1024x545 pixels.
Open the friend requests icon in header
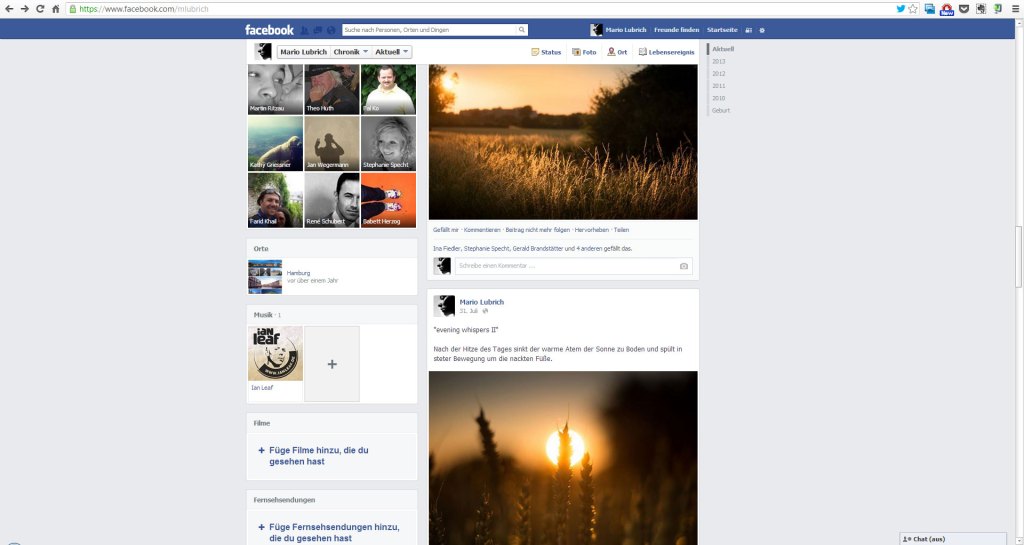click(305, 30)
